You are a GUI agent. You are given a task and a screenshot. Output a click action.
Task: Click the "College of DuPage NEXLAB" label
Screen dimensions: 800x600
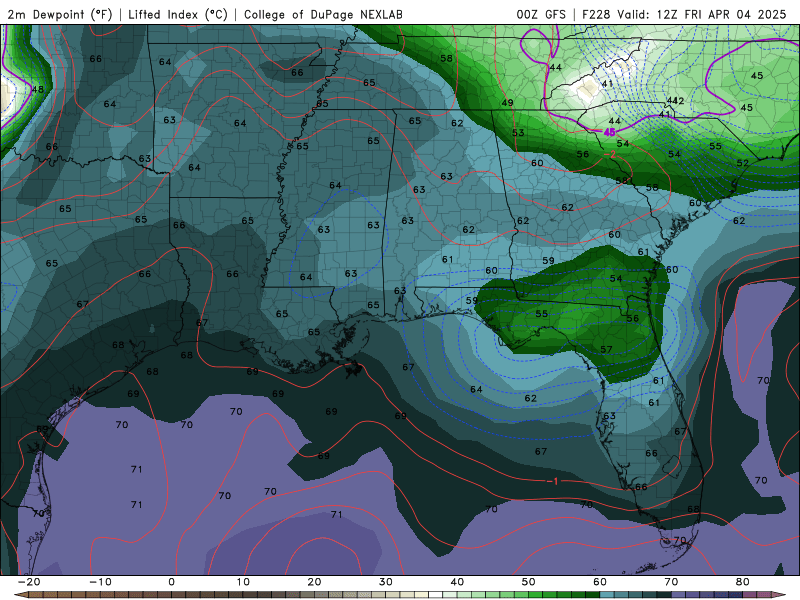click(323, 15)
